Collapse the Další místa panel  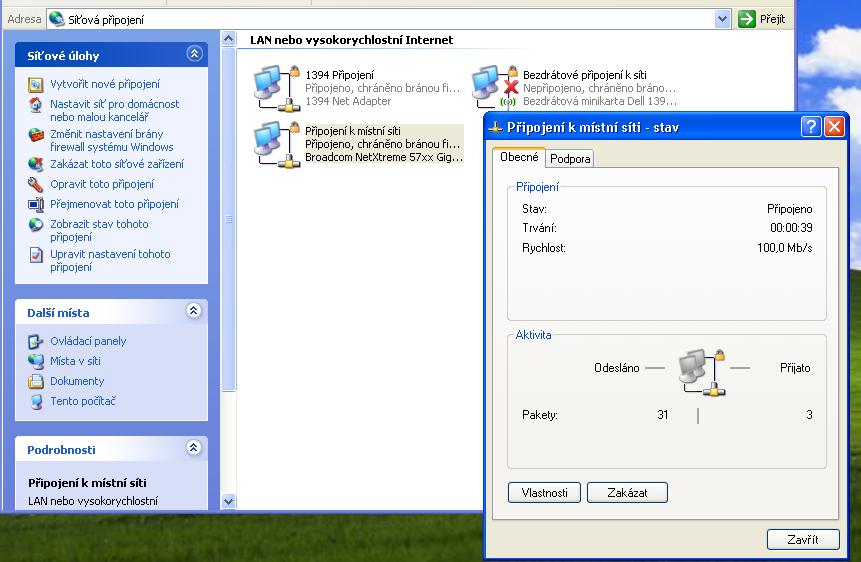pos(193,311)
